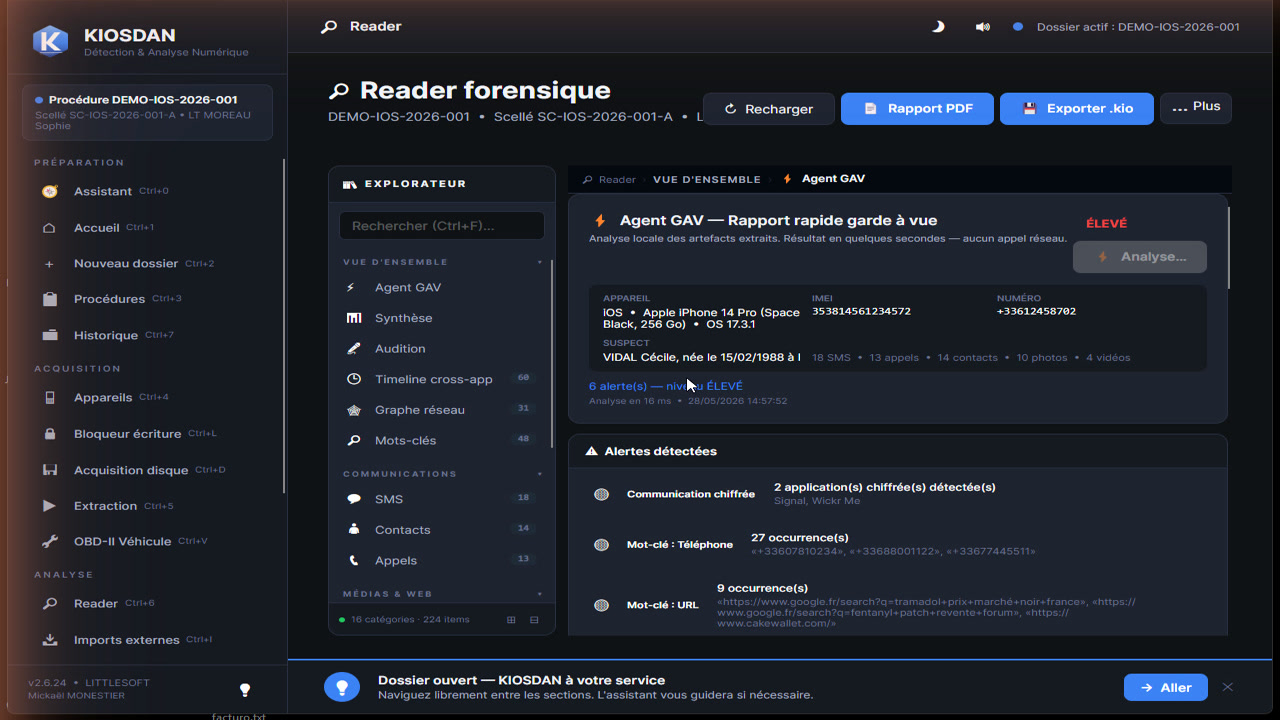Select Procédure DEMO-IOS-2026-001 card
This screenshot has height=720, width=1280.
(147, 112)
